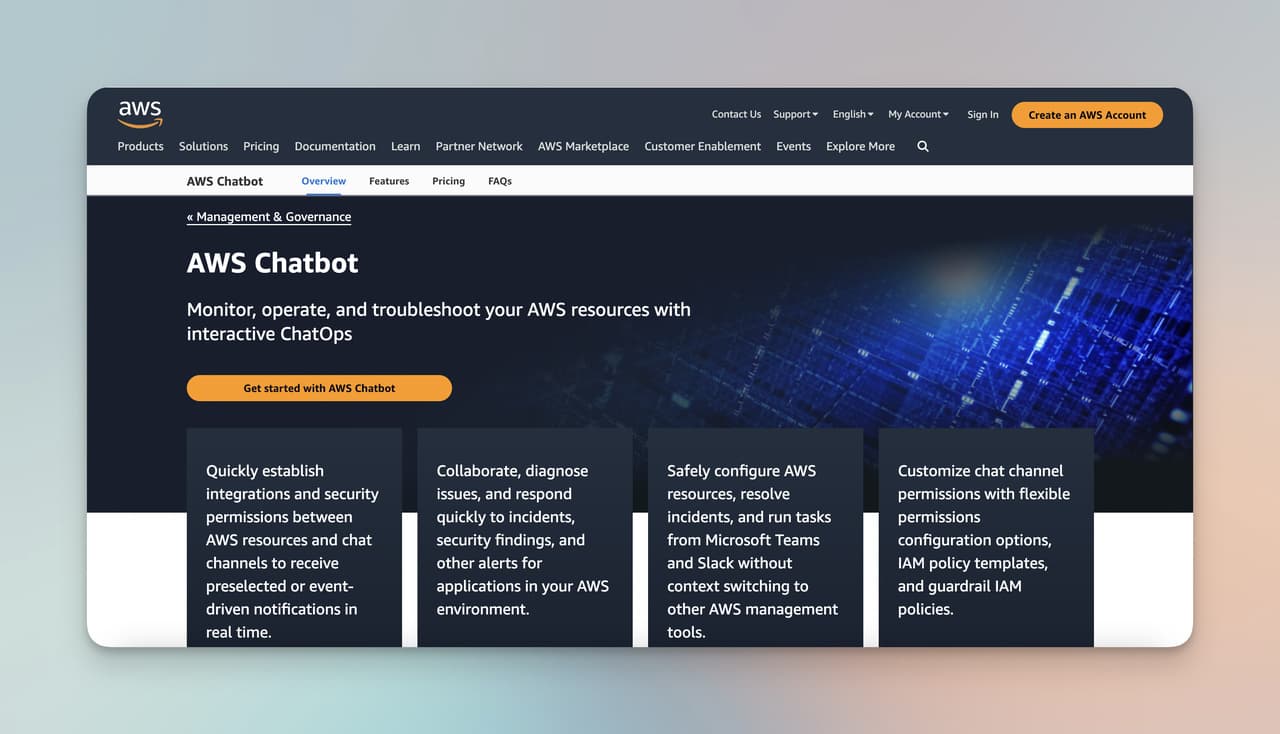The image size is (1280, 734).
Task: Open the Products menu
Action: click(x=140, y=146)
